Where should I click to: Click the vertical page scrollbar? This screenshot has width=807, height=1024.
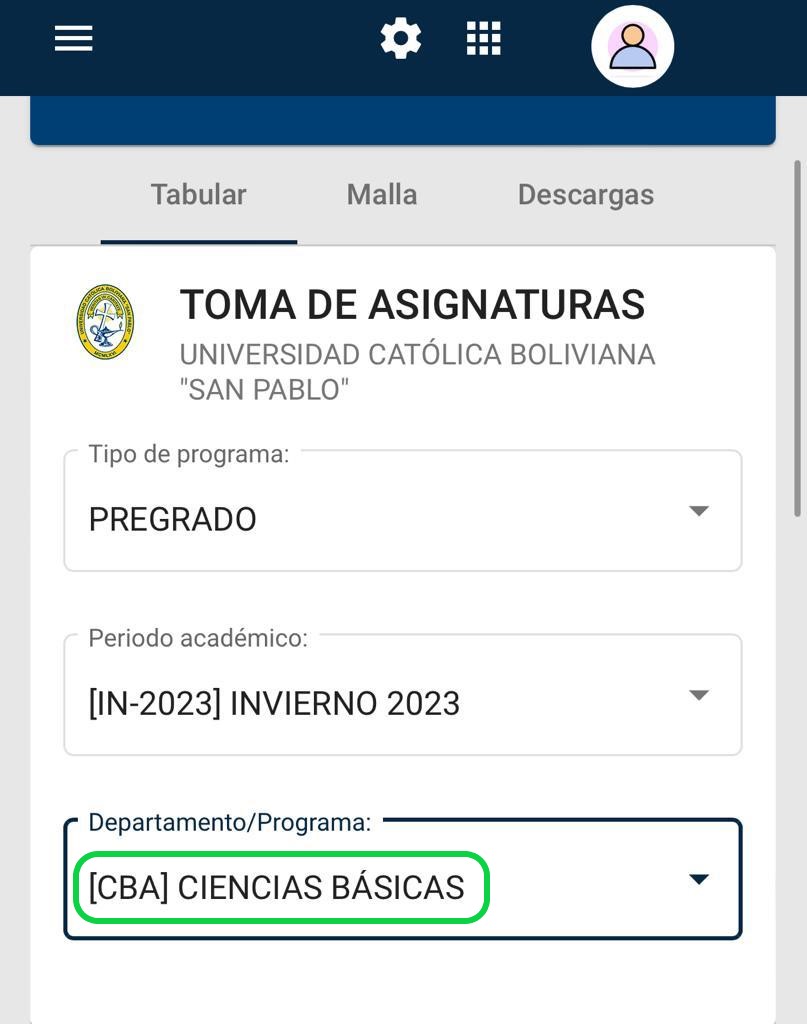[797, 340]
